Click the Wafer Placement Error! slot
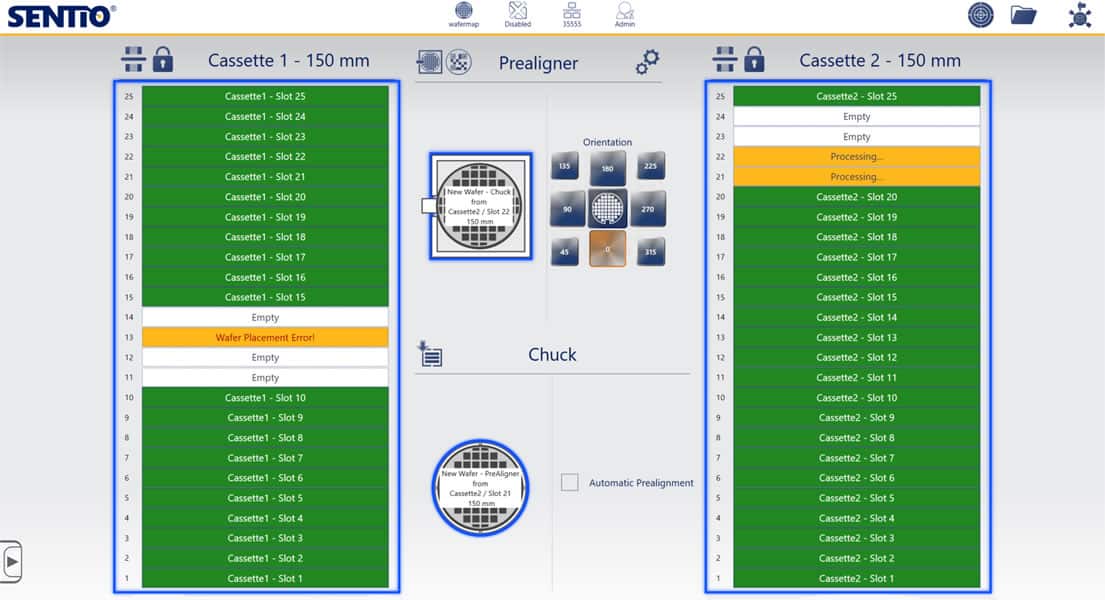The width and height of the screenshot is (1105, 600). click(265, 338)
